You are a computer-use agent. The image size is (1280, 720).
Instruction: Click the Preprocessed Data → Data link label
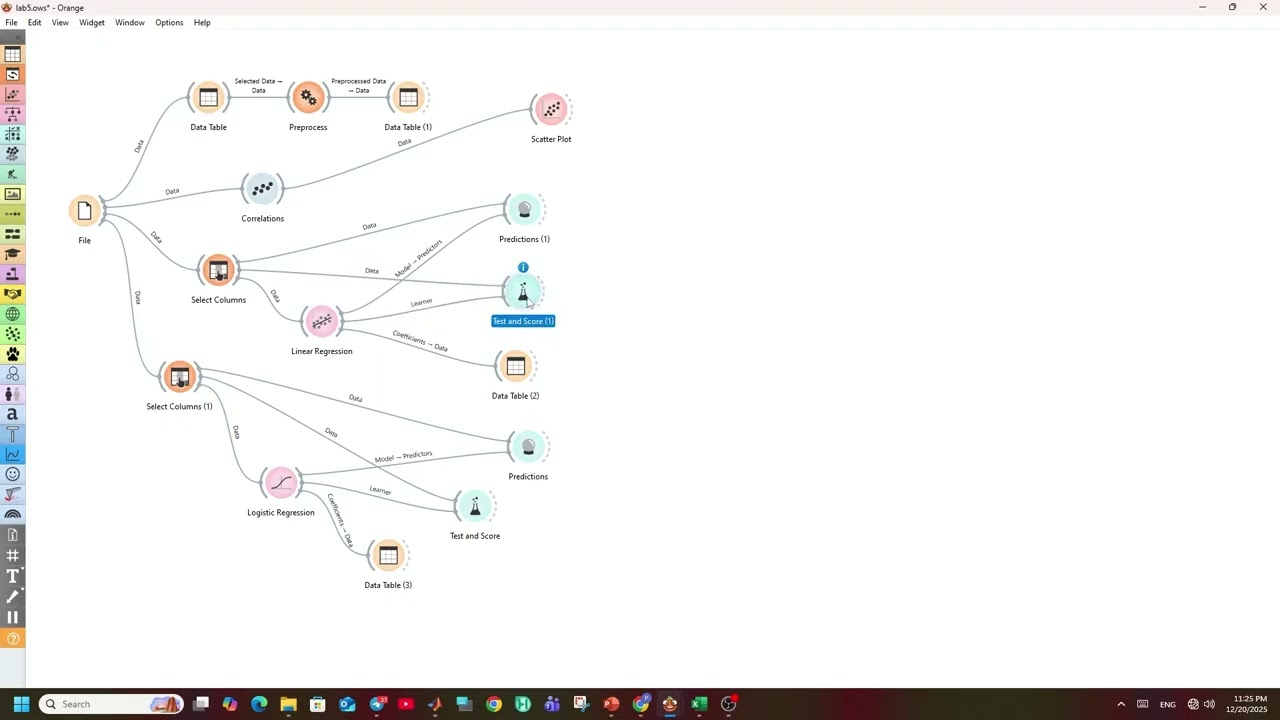[x=358, y=86]
